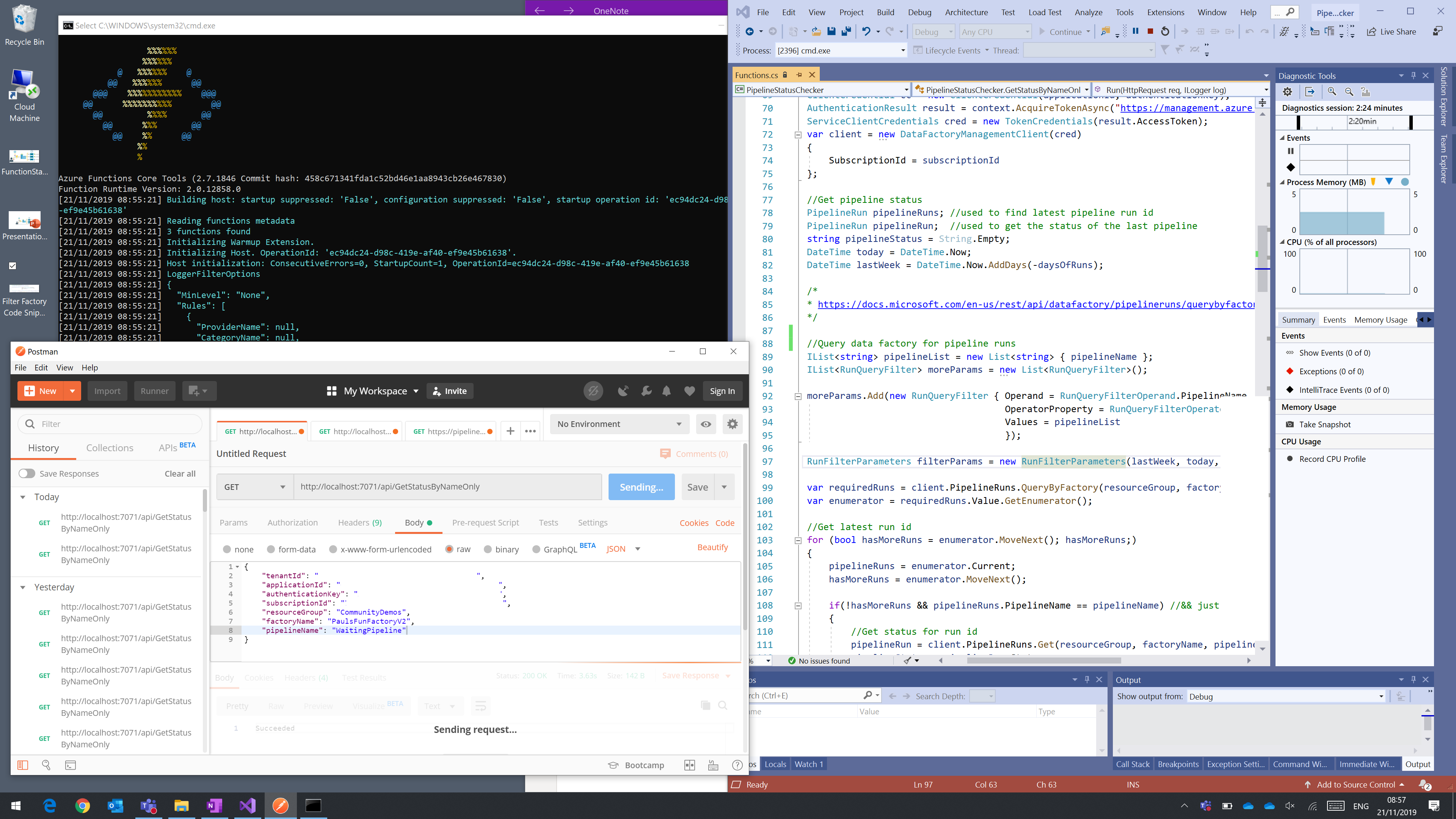Click the Beautify link
Screen dimensions: 1456x819
point(712,547)
